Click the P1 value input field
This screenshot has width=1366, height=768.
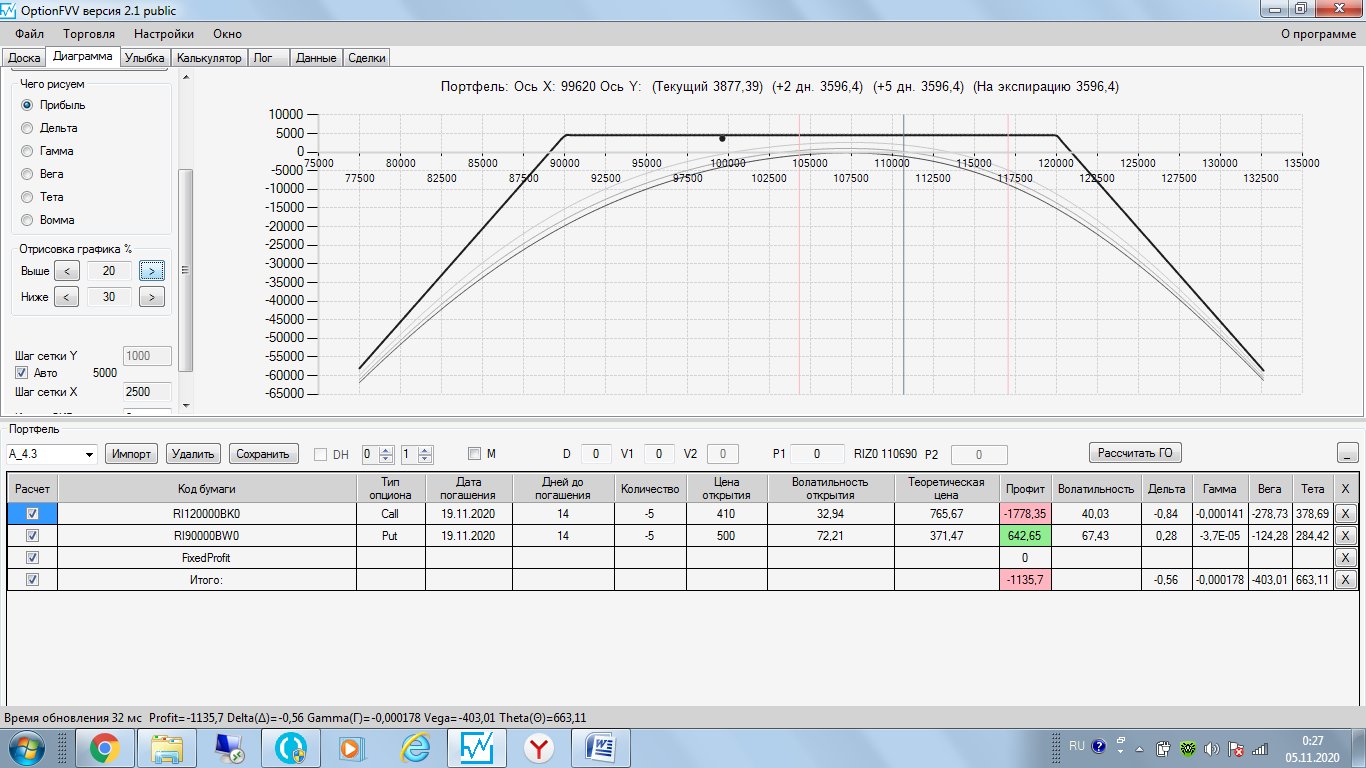pyautogui.click(x=815, y=454)
